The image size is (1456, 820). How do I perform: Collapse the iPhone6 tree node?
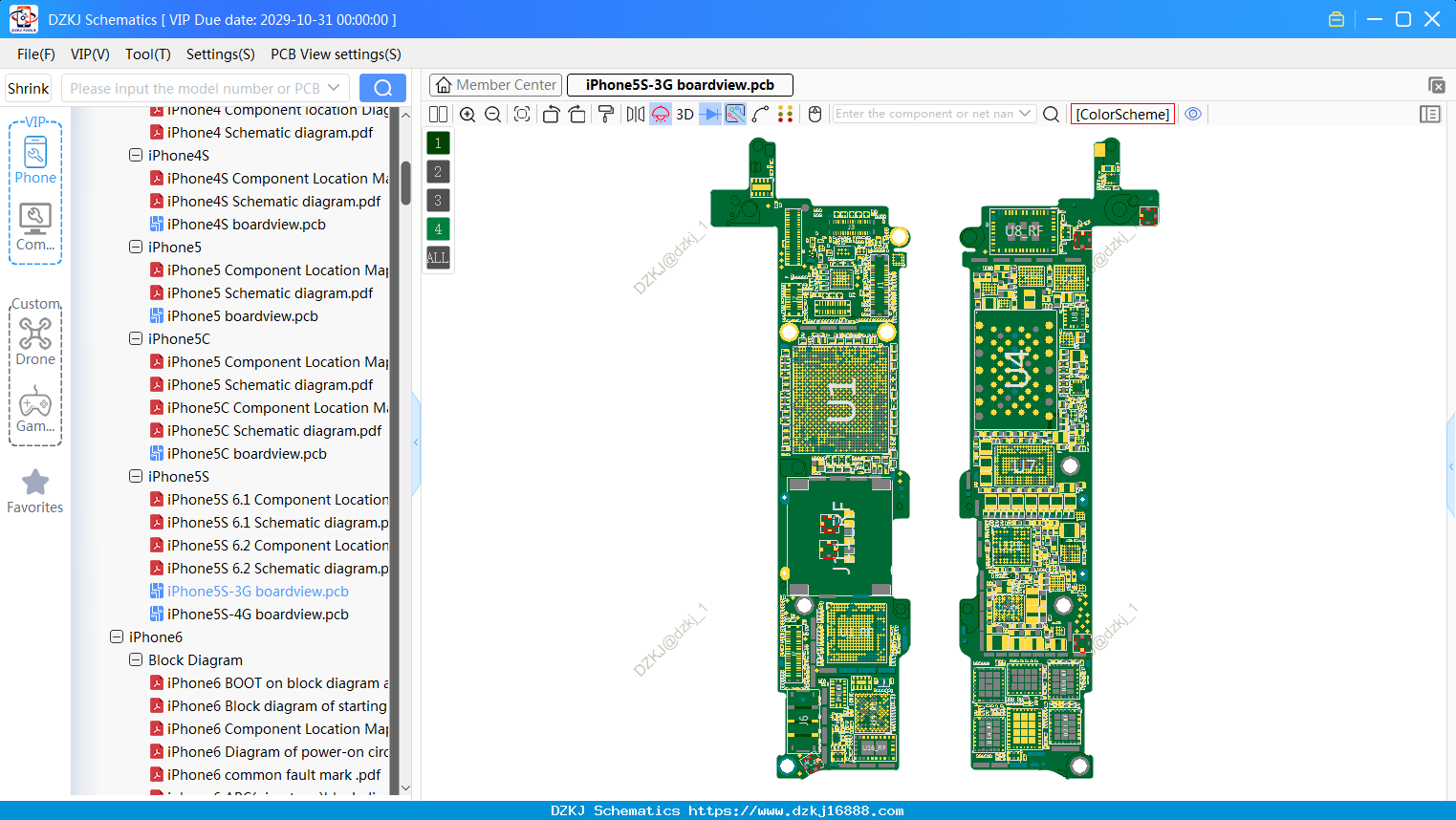[117, 637]
